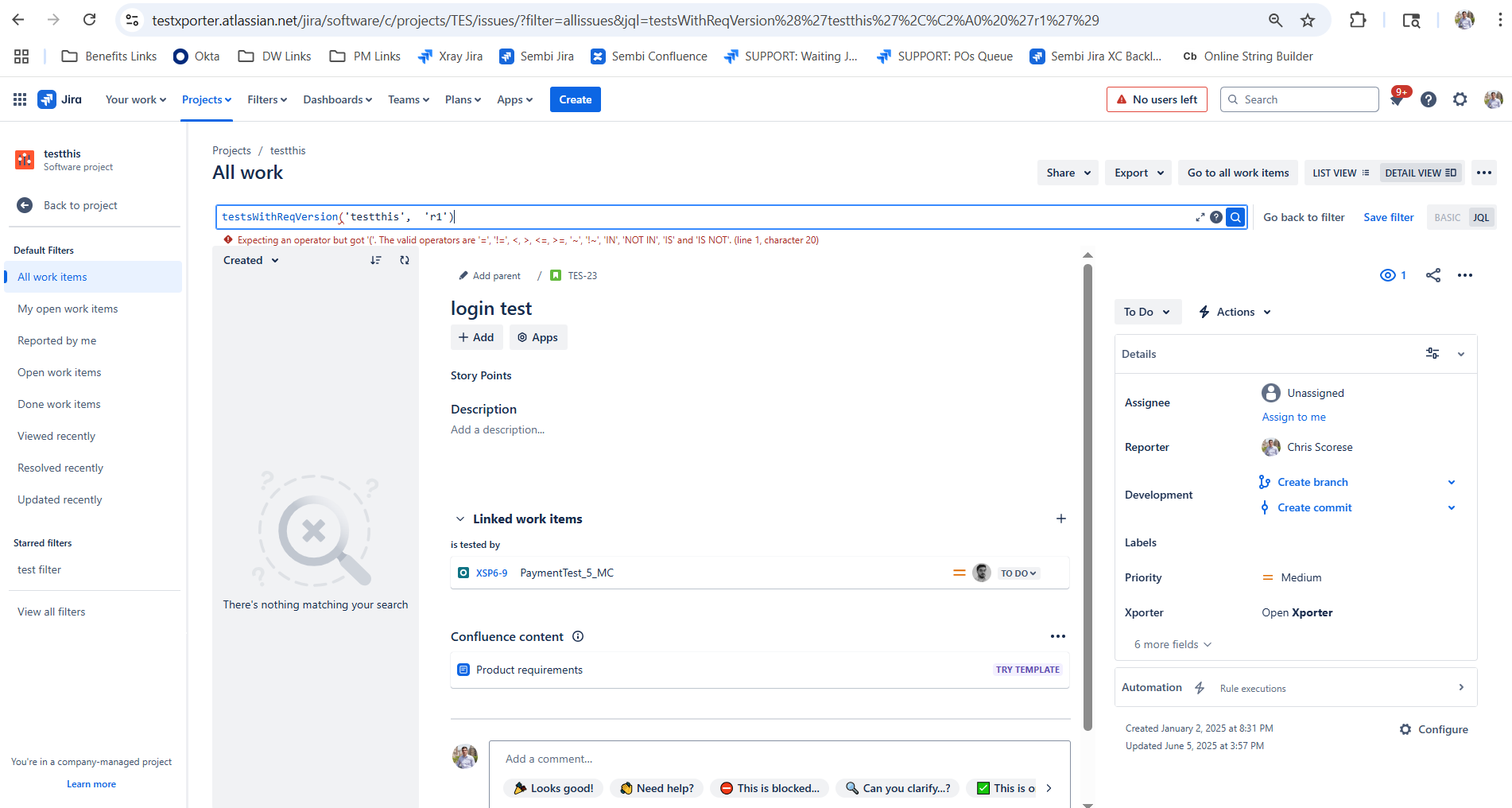This screenshot has height=808, width=1512.
Task: Expand 6 more fields
Action: (x=1173, y=644)
